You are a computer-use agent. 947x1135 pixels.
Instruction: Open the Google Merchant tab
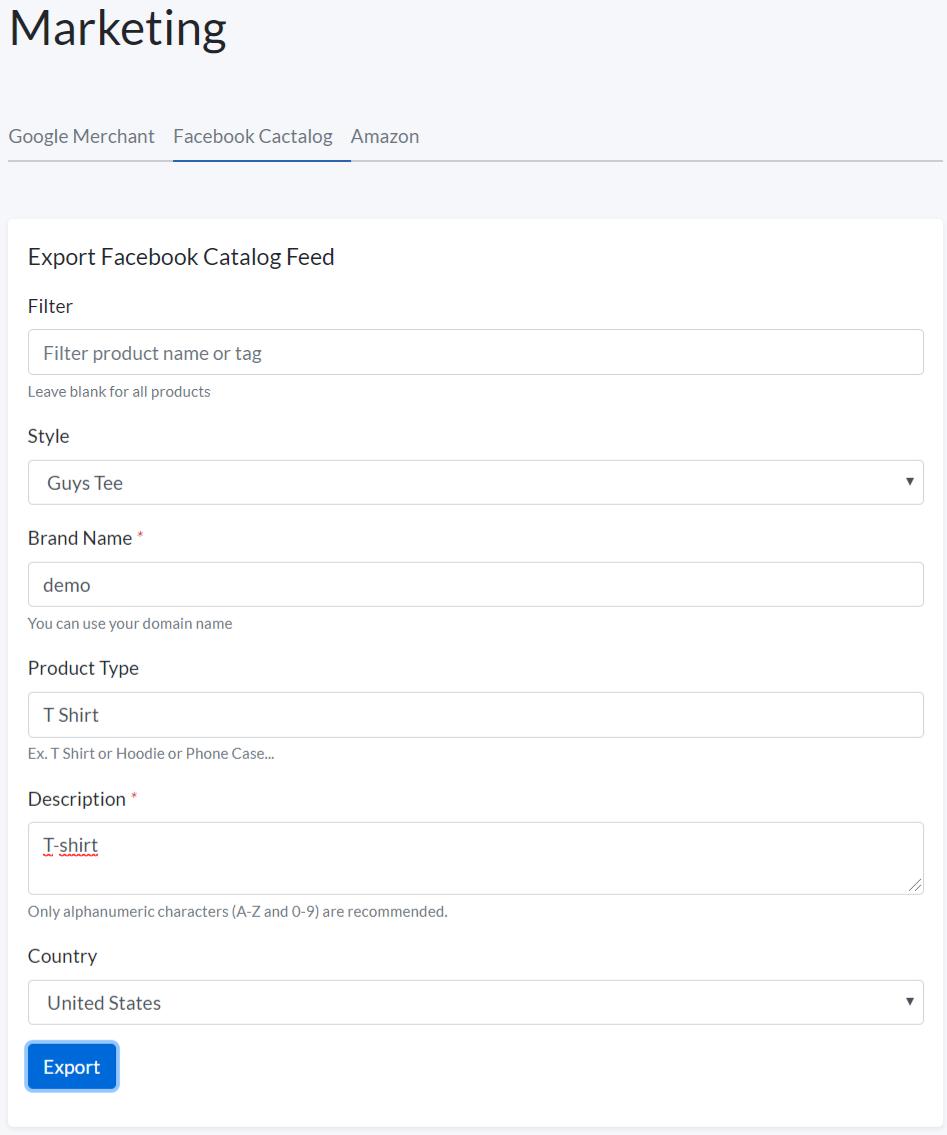[x=82, y=136]
